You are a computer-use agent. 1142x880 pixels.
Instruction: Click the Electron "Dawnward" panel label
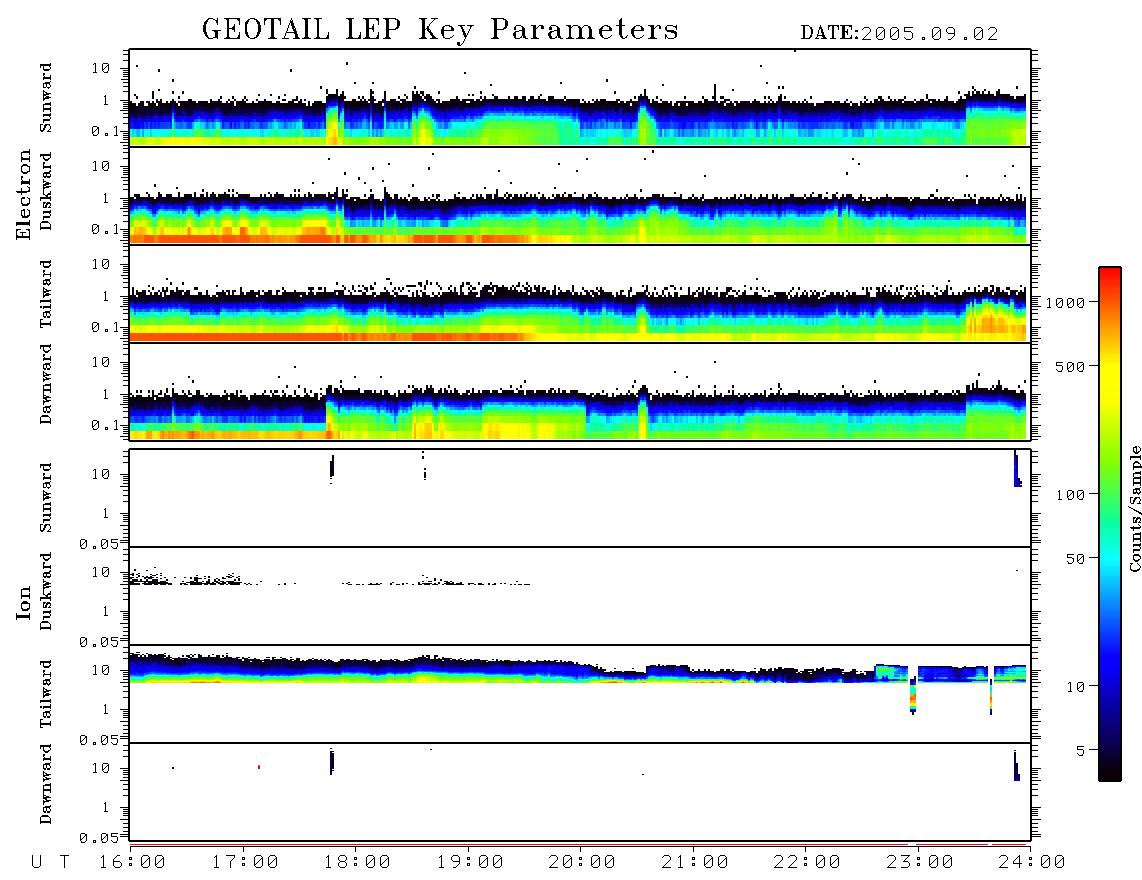[46, 385]
